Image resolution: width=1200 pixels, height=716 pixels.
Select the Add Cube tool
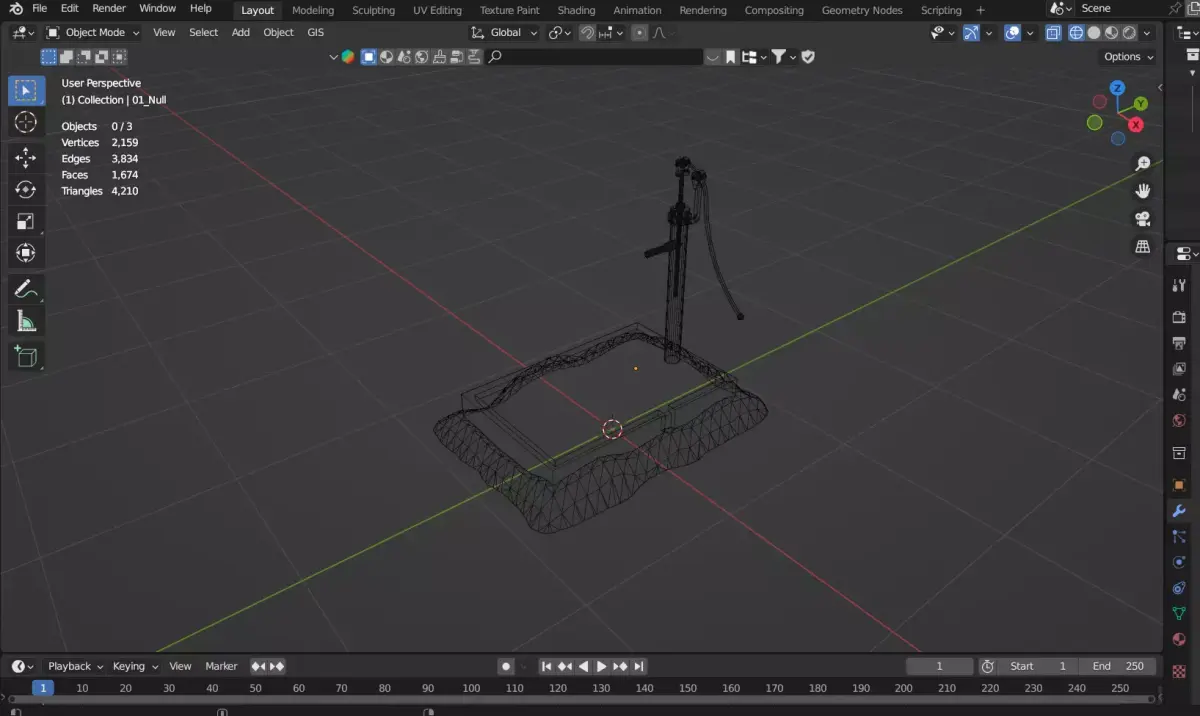26,356
